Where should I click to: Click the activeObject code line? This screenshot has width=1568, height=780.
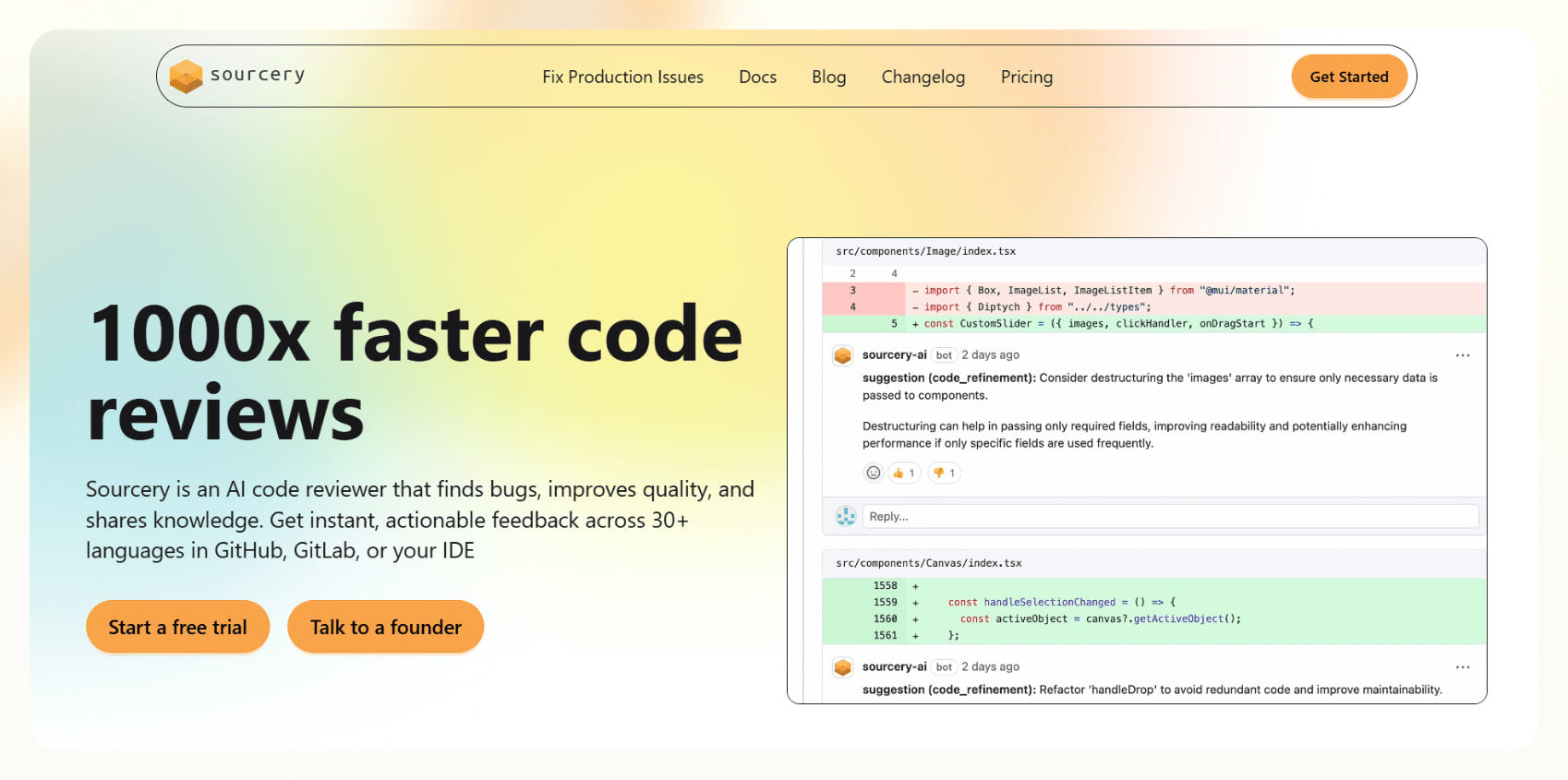coord(1154,619)
